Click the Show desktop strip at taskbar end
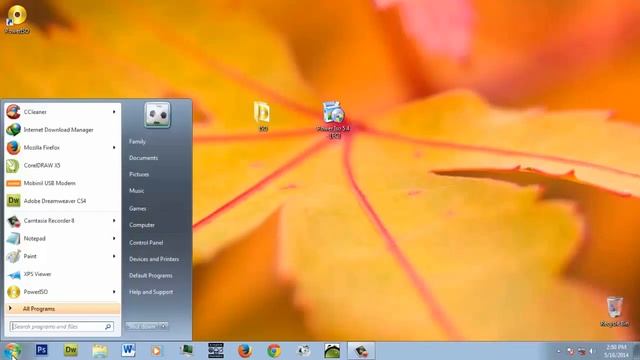This screenshot has width=640, height=360. (x=637, y=351)
